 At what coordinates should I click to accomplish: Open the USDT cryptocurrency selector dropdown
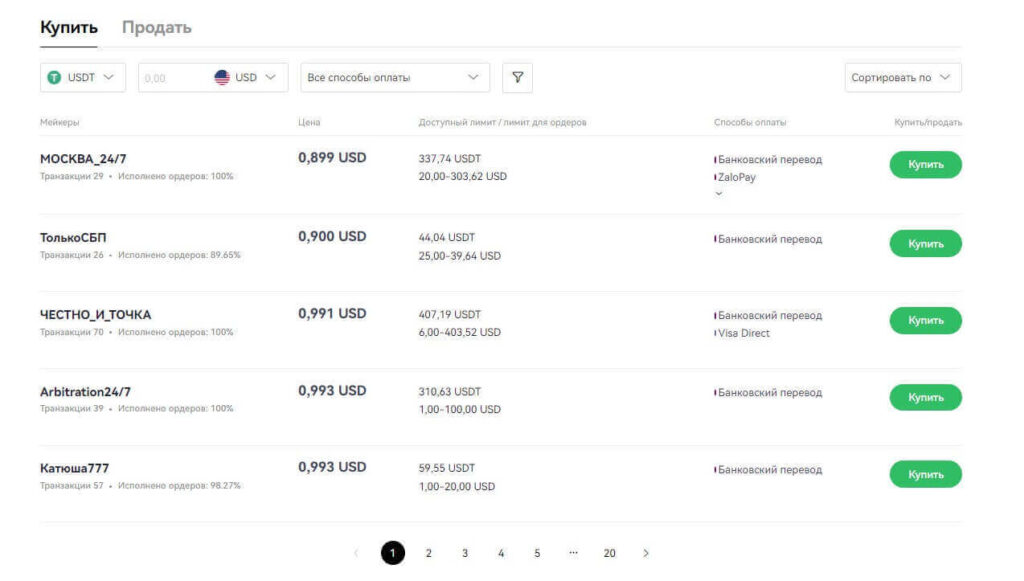[82, 76]
